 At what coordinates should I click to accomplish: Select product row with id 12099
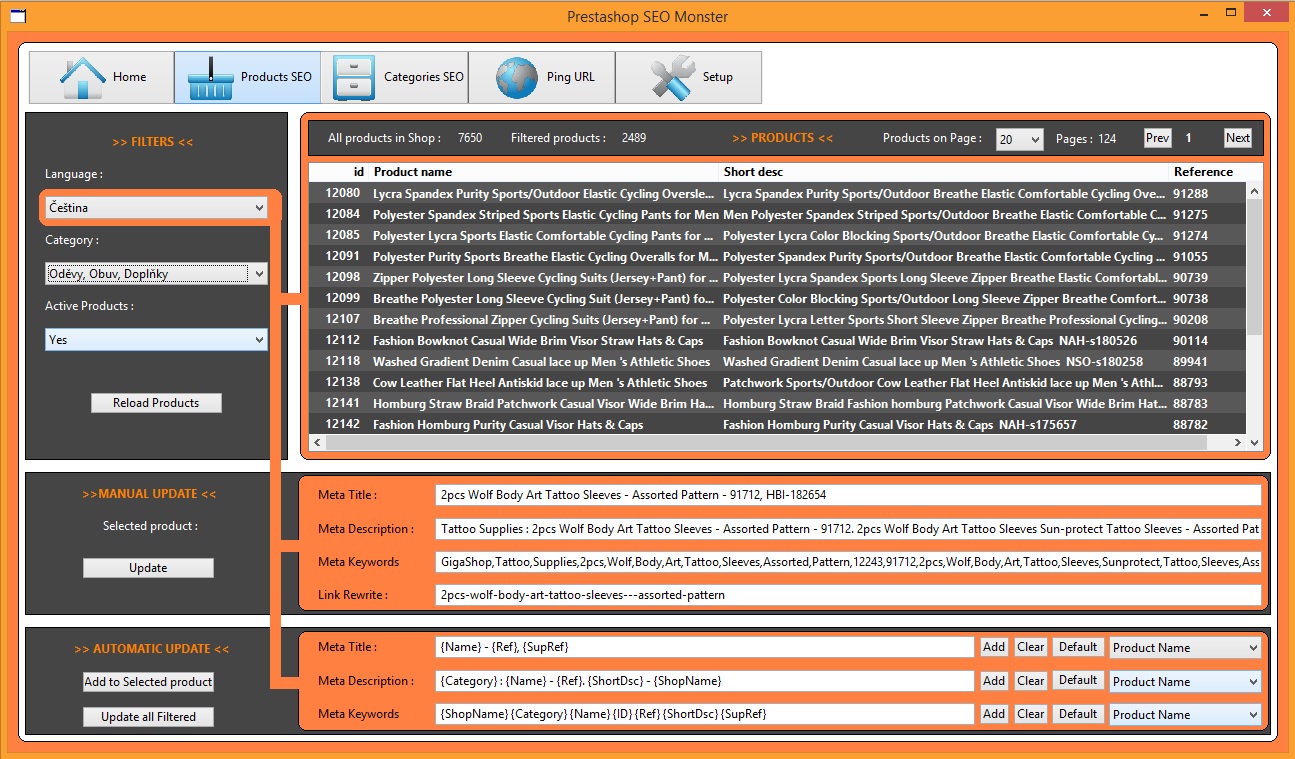[x=778, y=299]
